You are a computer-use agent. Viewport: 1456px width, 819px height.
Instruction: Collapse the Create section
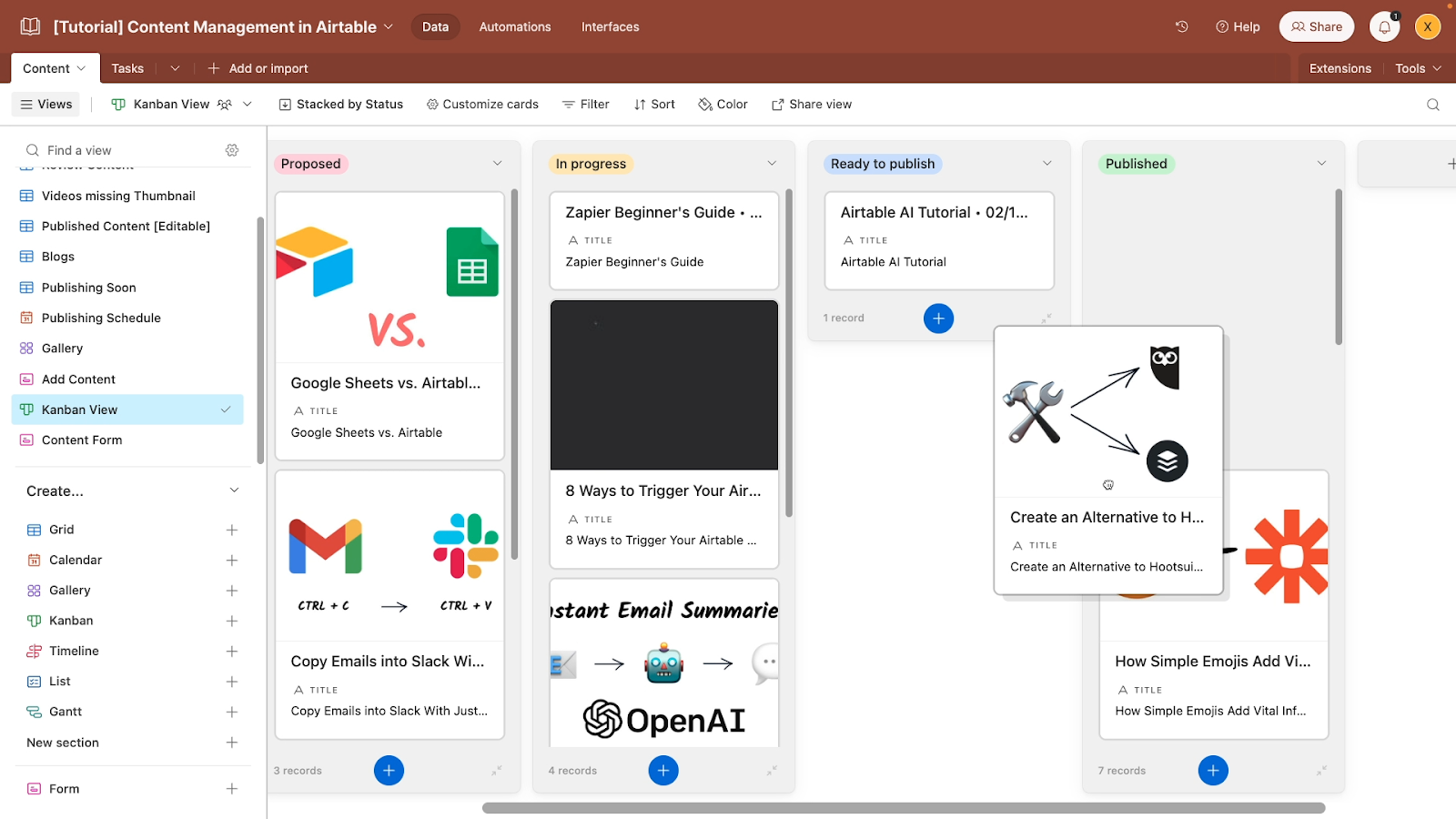pos(234,490)
